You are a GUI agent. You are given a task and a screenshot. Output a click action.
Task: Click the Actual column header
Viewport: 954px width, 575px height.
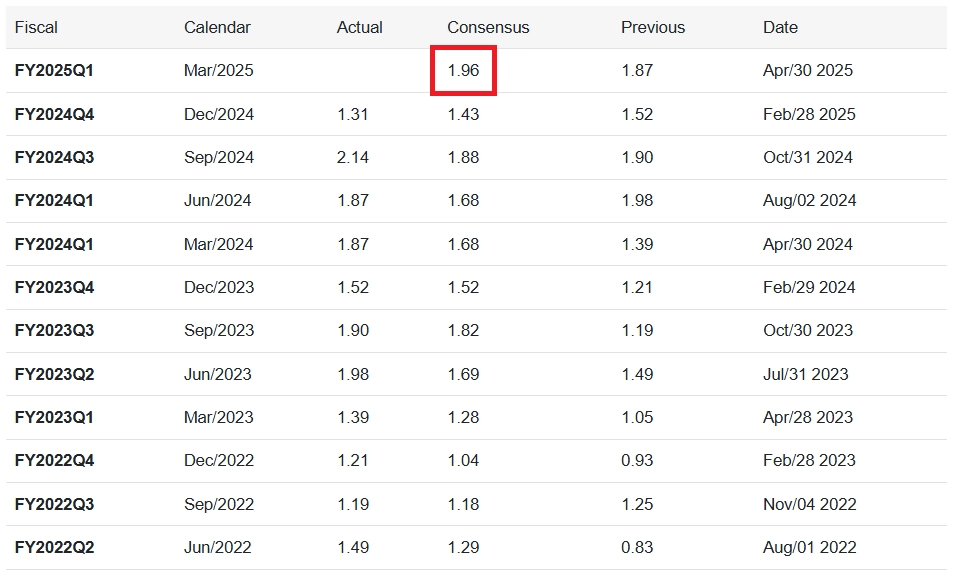(360, 27)
